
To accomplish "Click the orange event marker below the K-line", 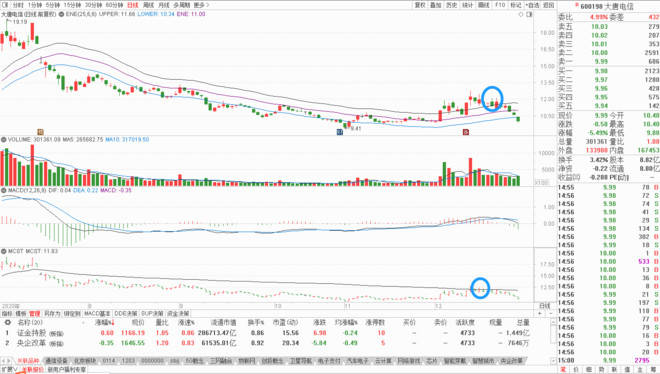I will point(40,132).
